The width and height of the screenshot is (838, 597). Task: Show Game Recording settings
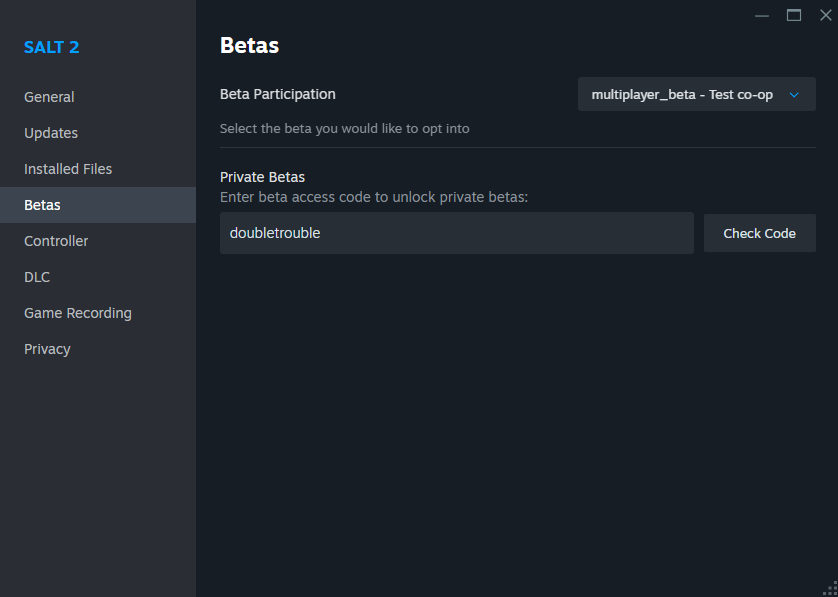[78, 313]
